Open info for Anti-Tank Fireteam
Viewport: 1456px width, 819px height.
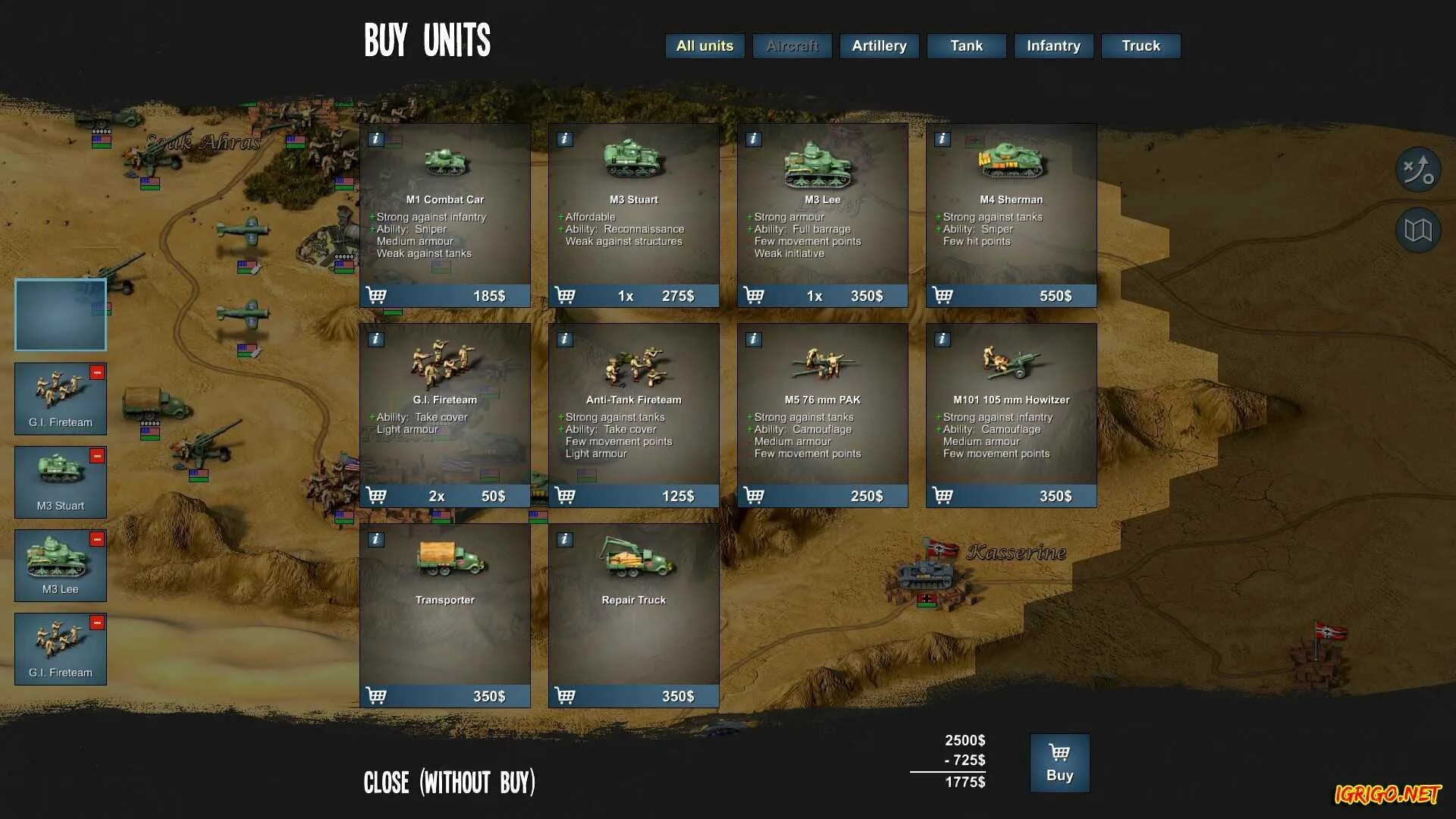click(x=564, y=339)
